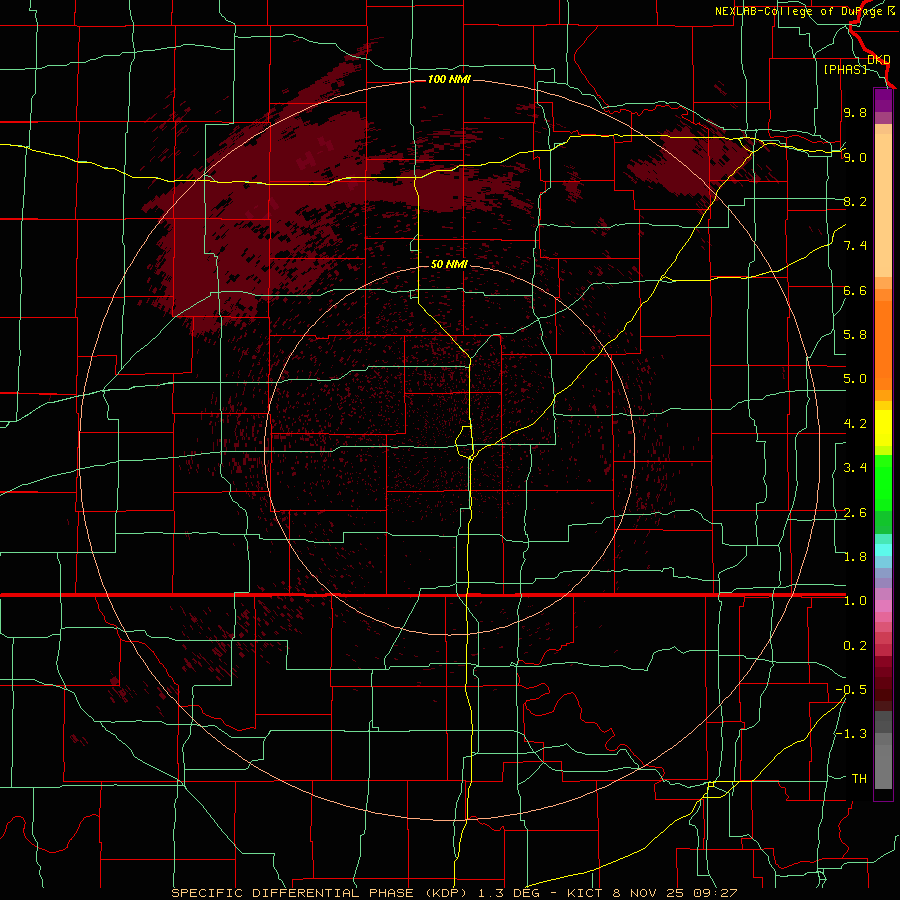Click the [PHAS] units label

(x=845, y=69)
